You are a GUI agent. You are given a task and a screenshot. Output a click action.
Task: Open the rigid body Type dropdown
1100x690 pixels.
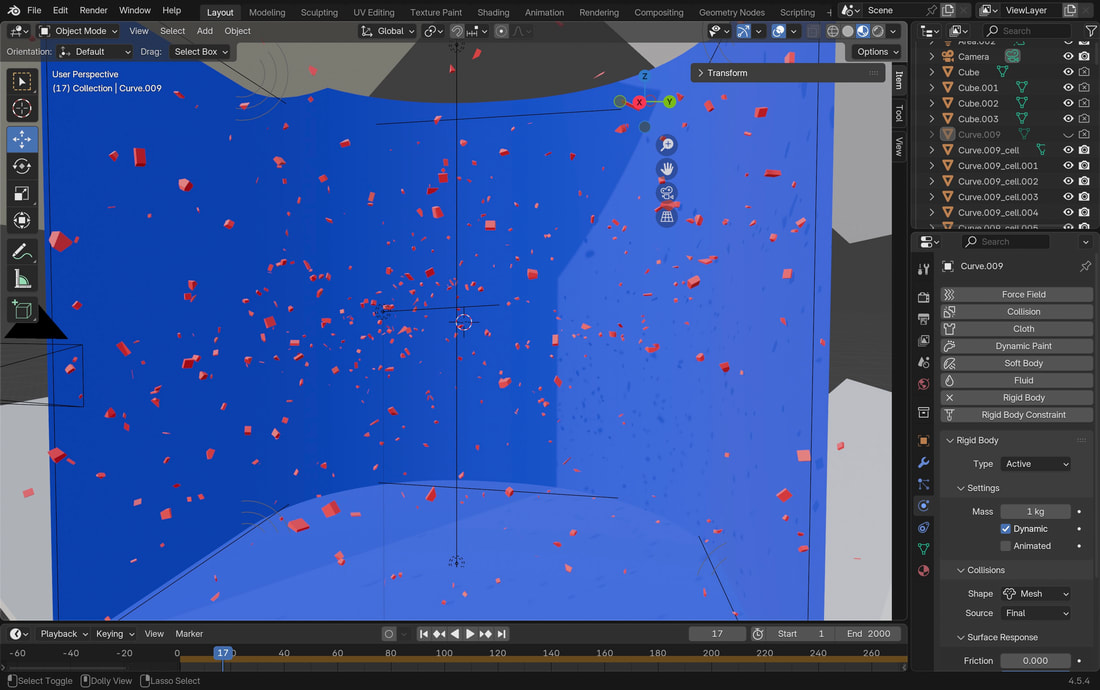click(1036, 464)
